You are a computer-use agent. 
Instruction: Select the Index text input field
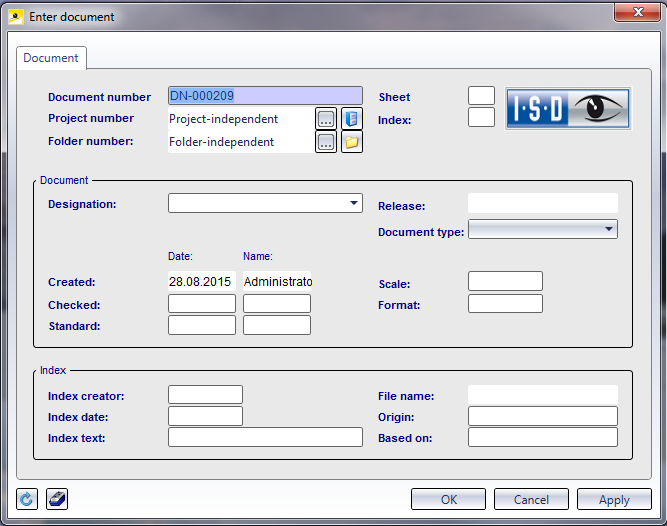[x=265, y=437]
